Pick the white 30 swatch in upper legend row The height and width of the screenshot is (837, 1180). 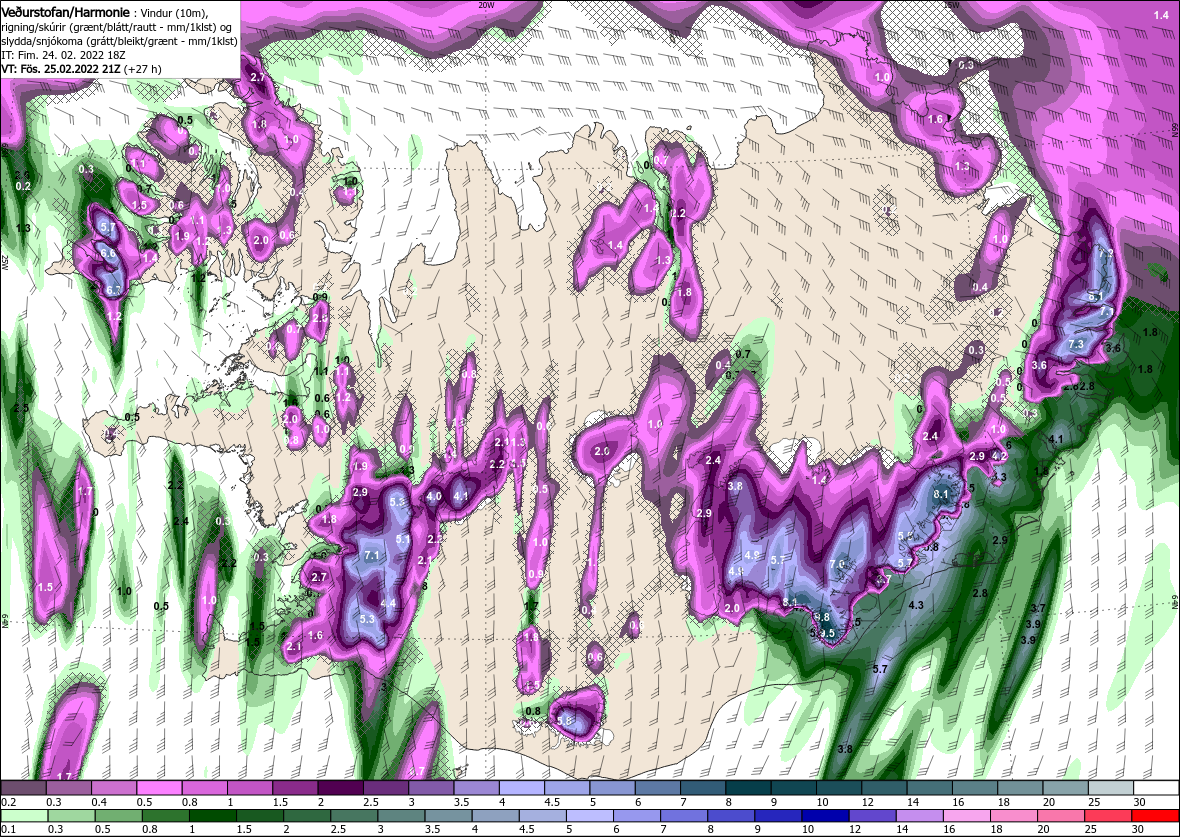(x=1157, y=787)
